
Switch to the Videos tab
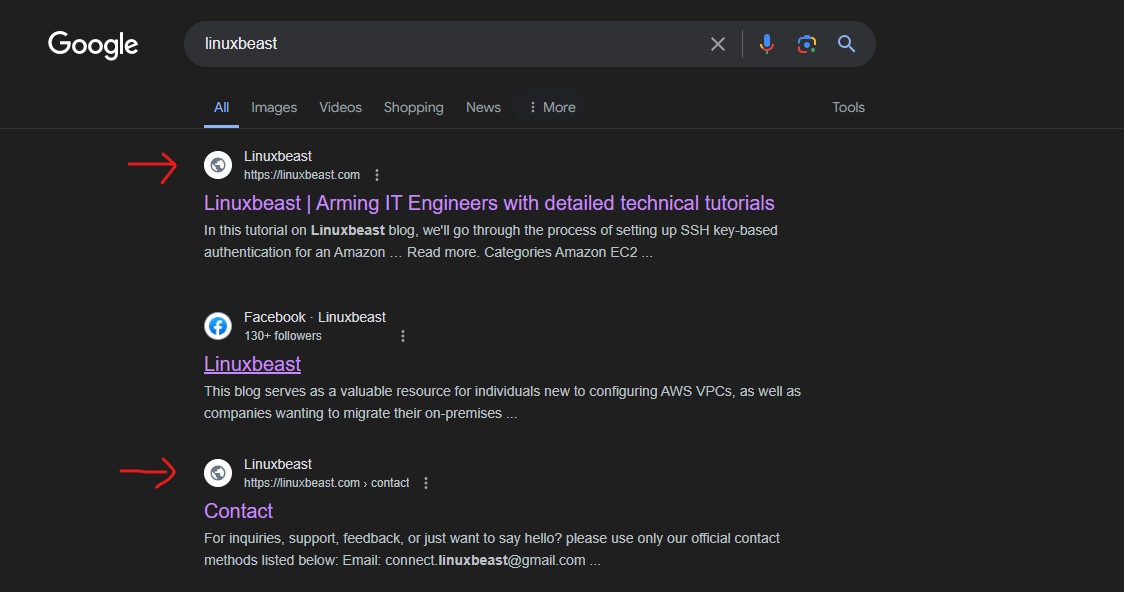click(340, 107)
